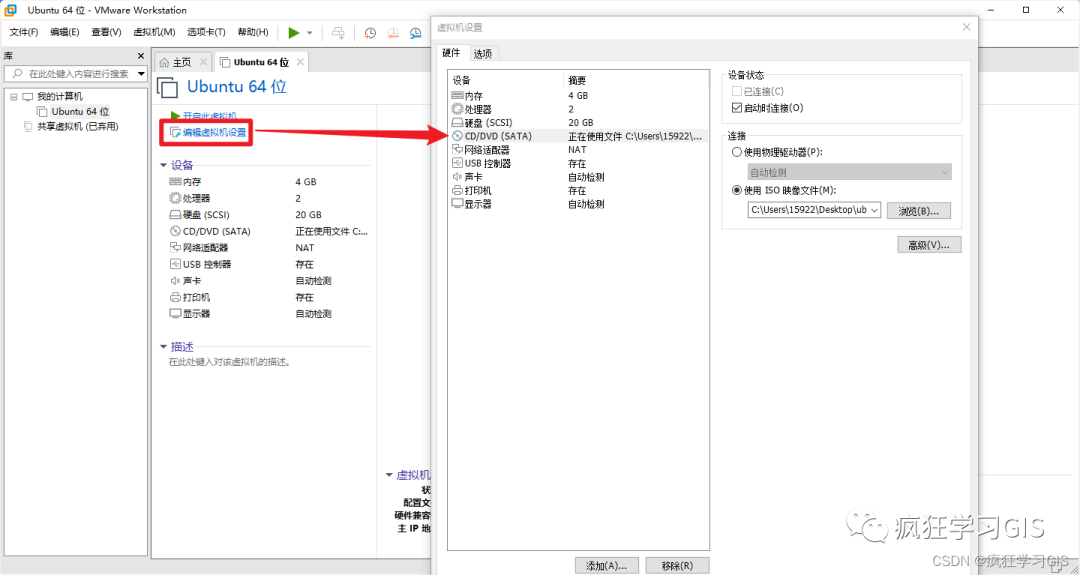Open the power options arrow beside play icon

pos(310,33)
